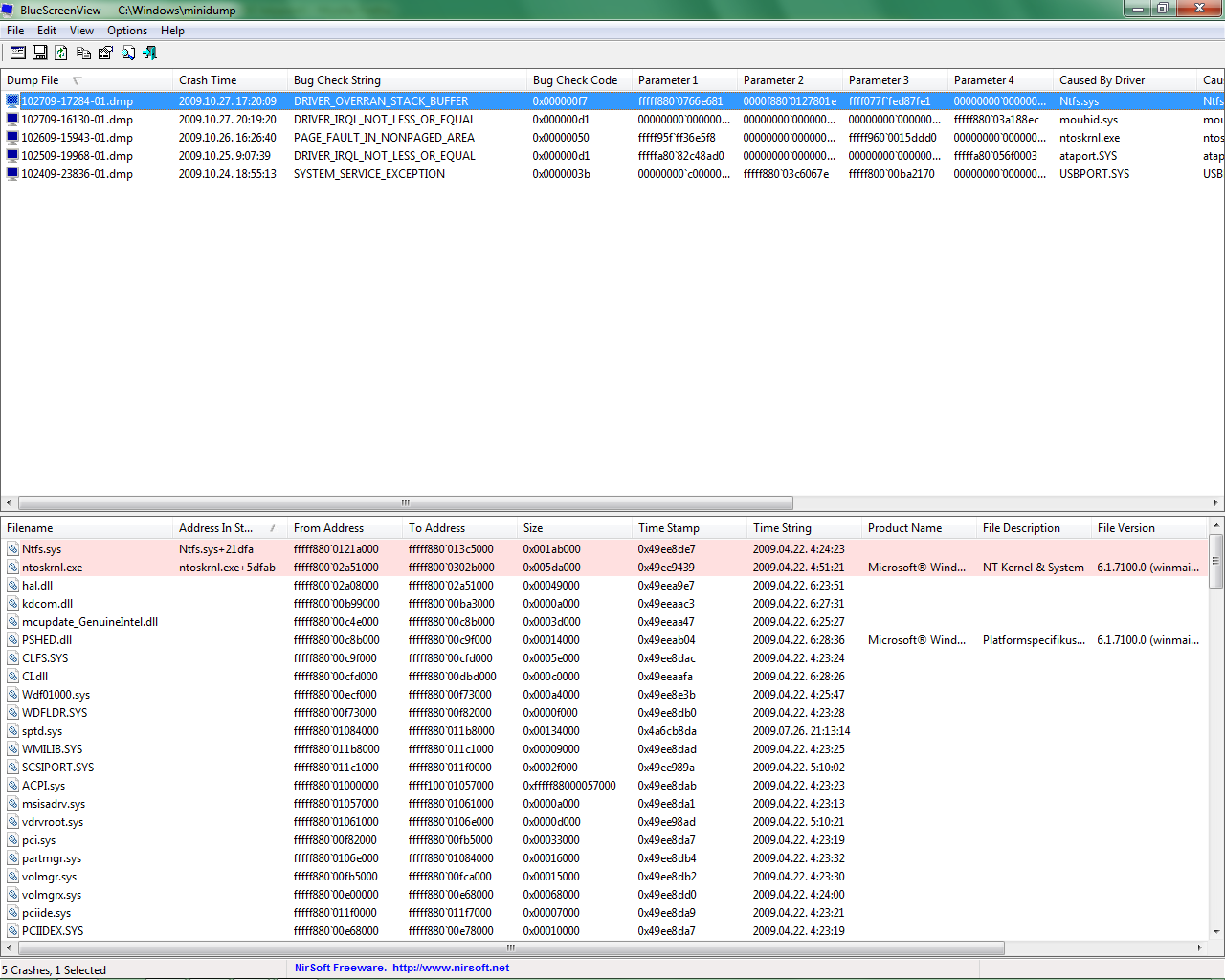This screenshot has height=980, width=1225.
Task: Sort lower pane by Product Name header
Action: [x=919, y=528]
